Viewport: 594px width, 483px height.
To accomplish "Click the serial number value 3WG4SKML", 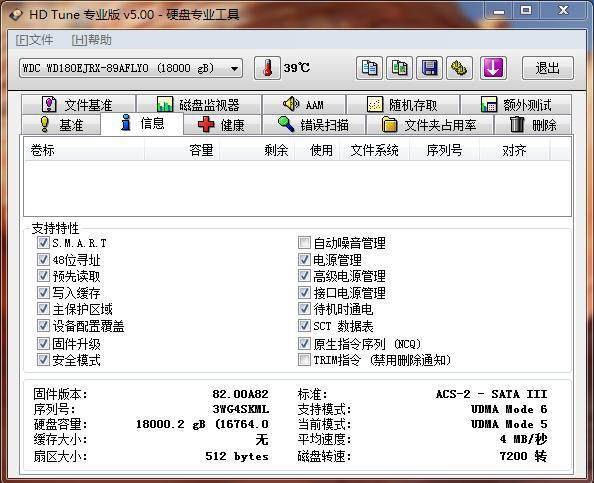I will pos(241,409).
